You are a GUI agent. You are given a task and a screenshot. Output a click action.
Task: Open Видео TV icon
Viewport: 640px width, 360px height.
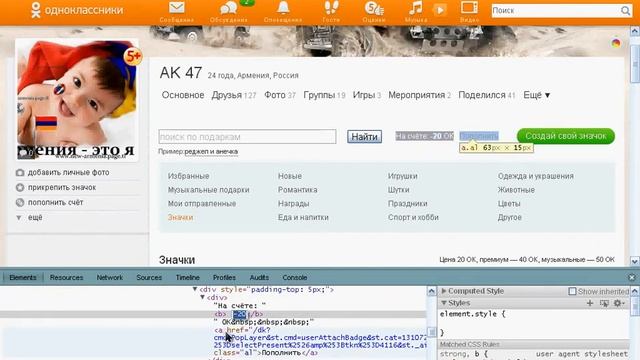[469, 8]
